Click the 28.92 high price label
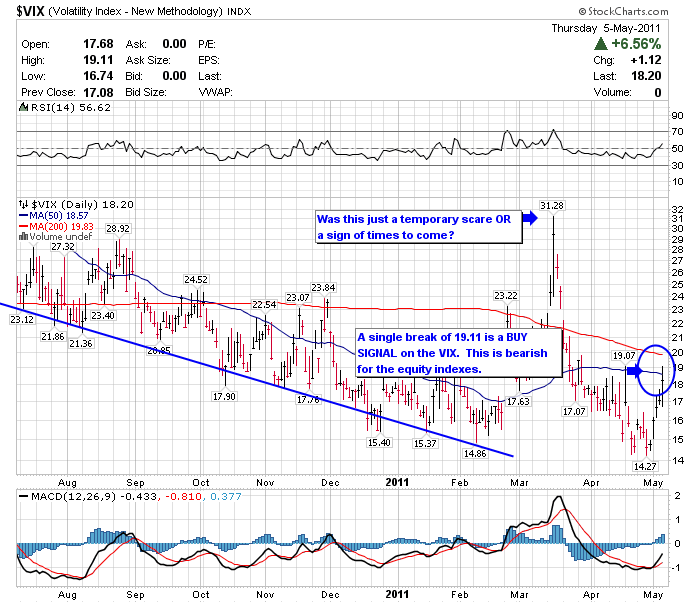 tap(118, 229)
